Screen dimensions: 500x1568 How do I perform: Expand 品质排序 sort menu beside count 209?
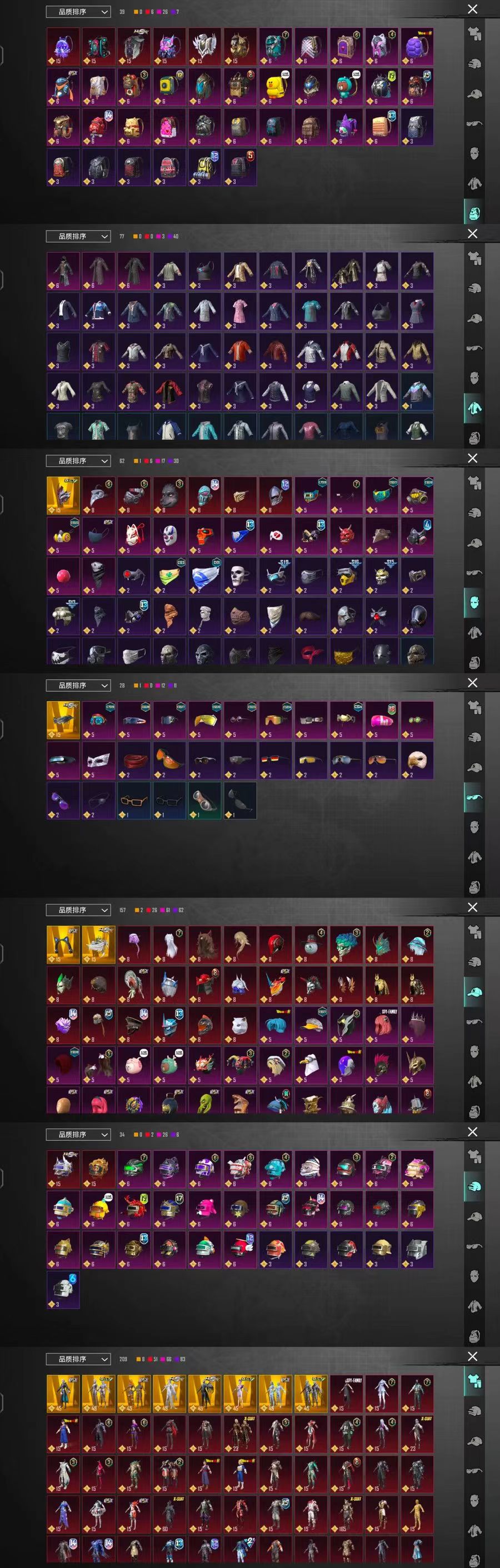tap(78, 1359)
